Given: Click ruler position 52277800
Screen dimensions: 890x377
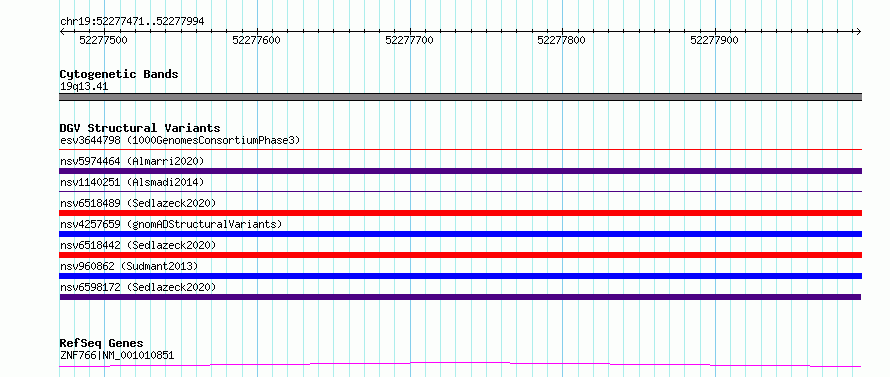Looking at the screenshot, I should coord(561,40).
